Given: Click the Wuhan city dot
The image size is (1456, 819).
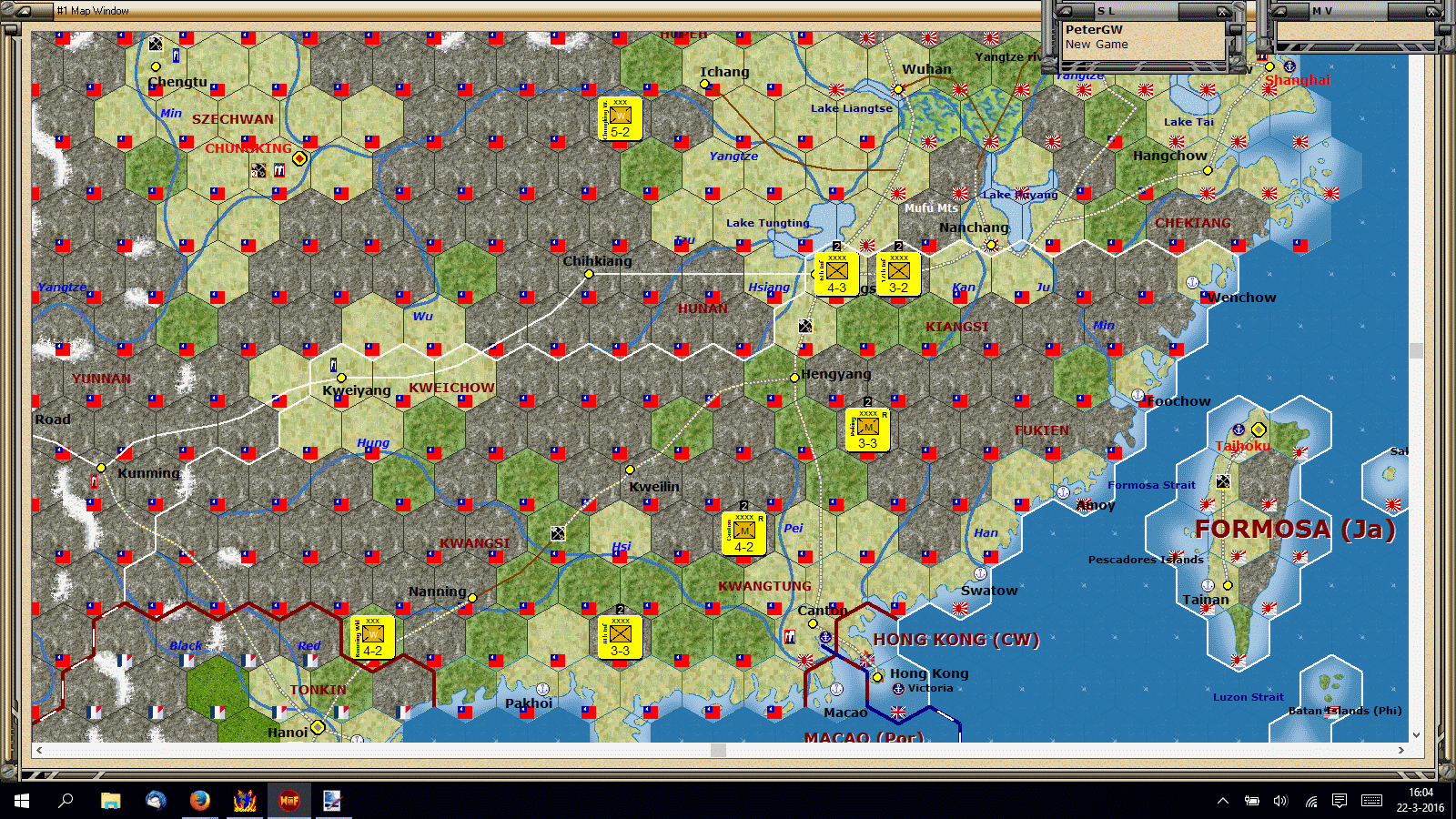Looking at the screenshot, I should pyautogui.click(x=898, y=88).
